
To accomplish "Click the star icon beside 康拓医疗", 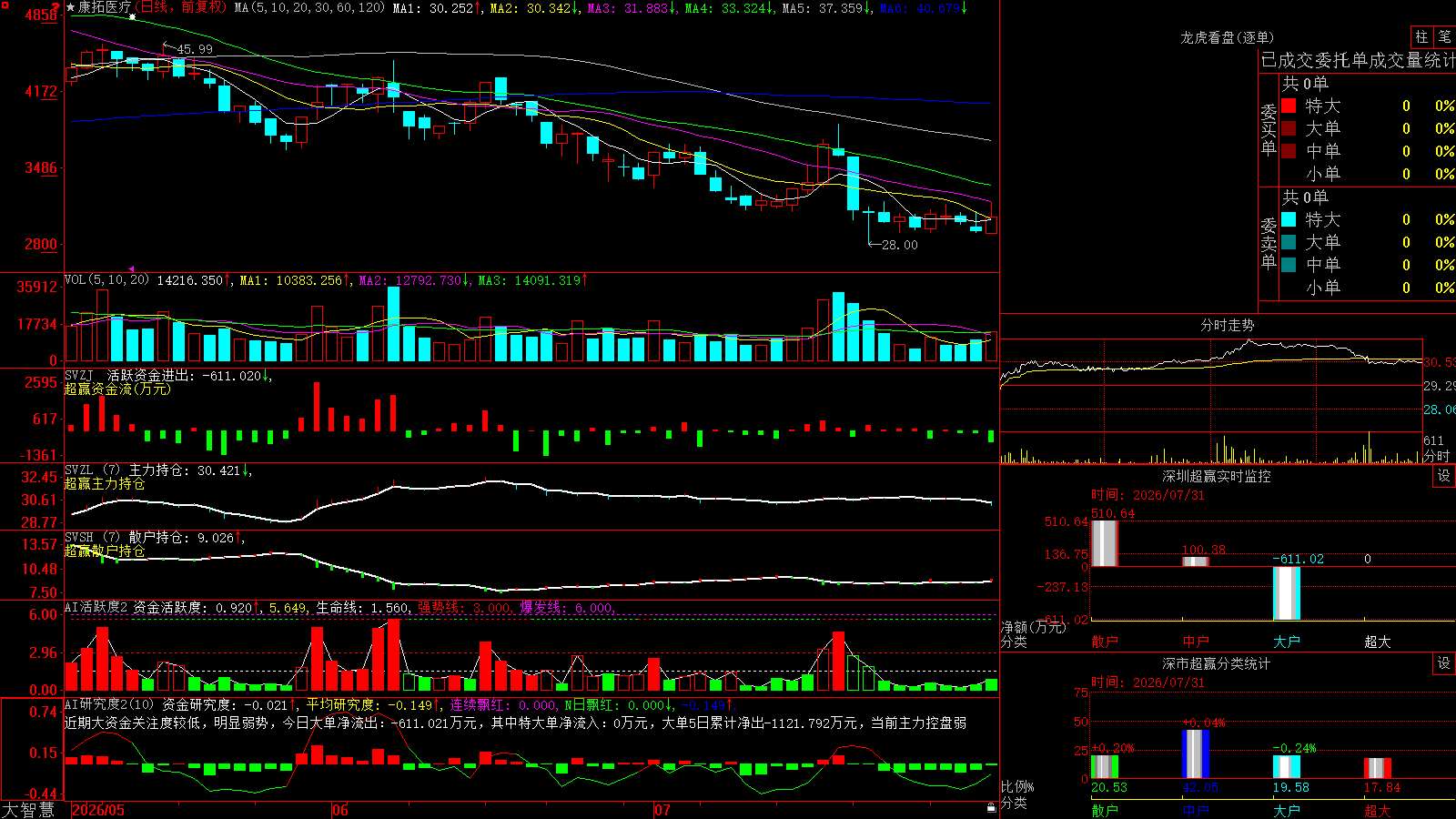I will (x=71, y=7).
